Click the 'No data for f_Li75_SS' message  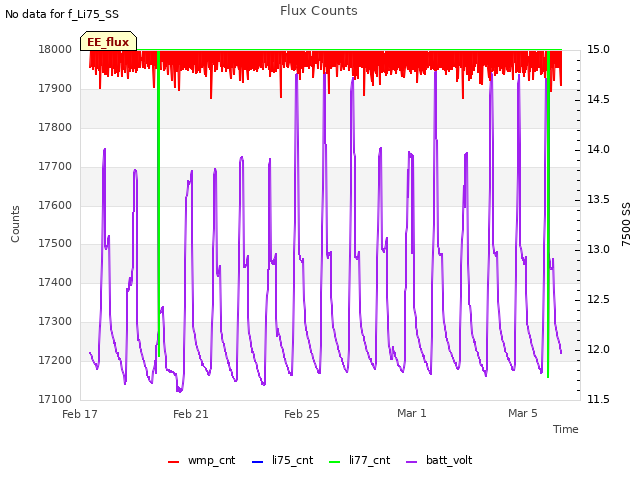click(x=62, y=14)
